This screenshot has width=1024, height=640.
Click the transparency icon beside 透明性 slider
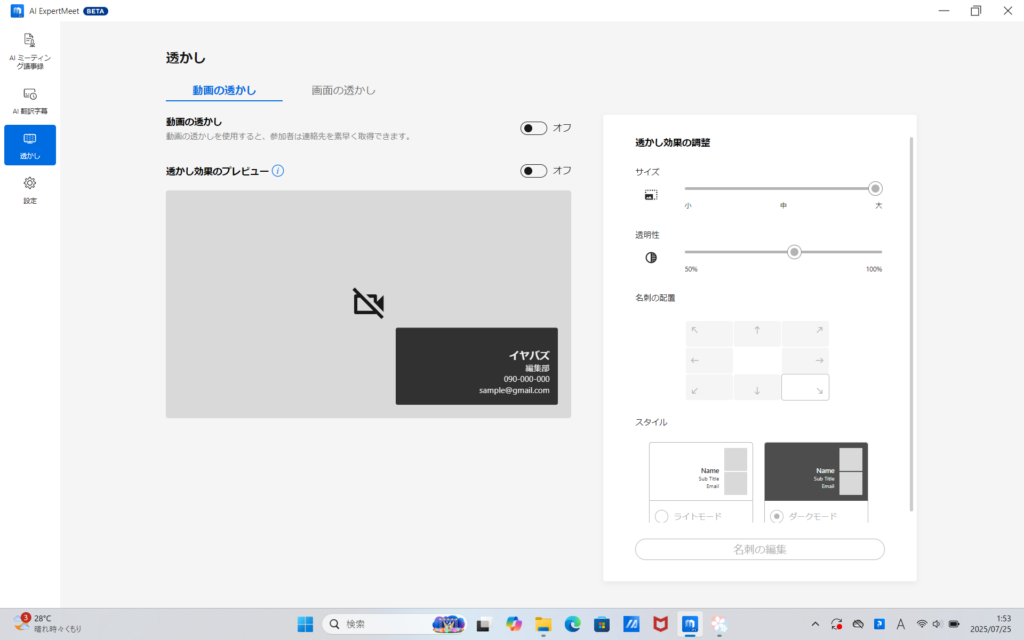point(651,257)
